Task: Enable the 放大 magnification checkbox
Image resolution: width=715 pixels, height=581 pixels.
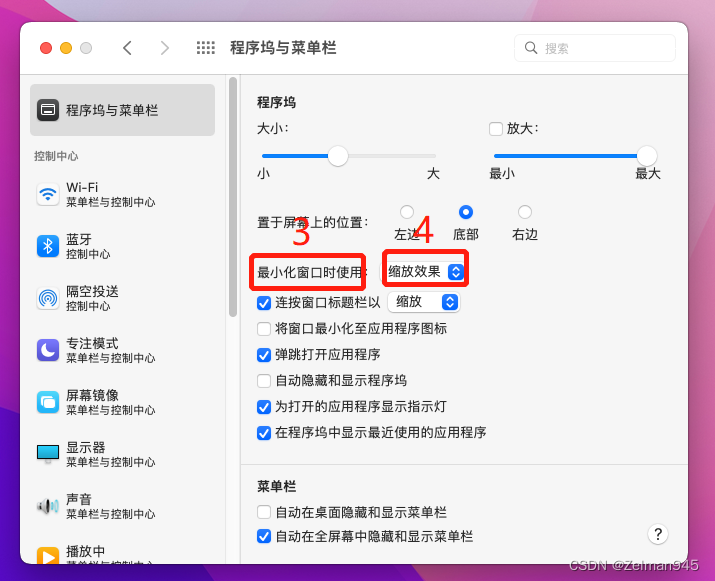Action: click(496, 129)
